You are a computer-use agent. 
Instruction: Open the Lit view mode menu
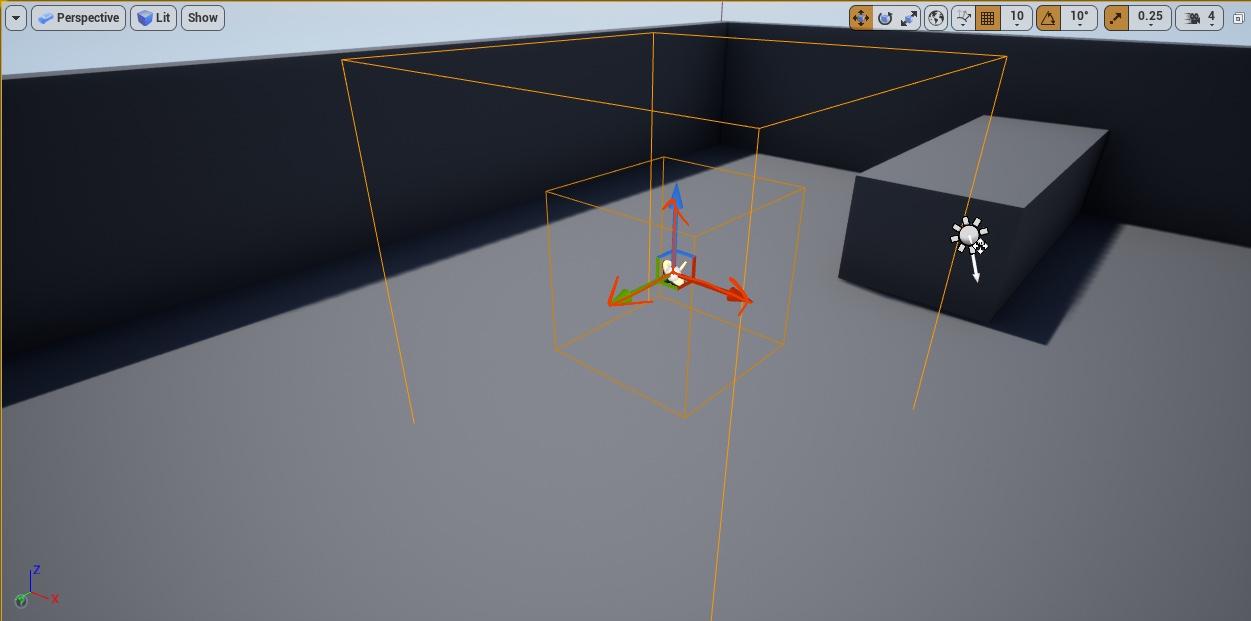[153, 18]
